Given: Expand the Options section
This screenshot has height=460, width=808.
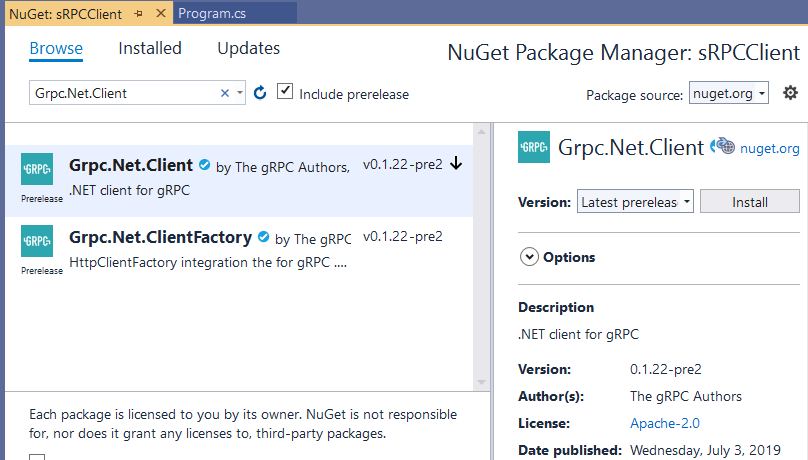Looking at the screenshot, I should point(529,257).
